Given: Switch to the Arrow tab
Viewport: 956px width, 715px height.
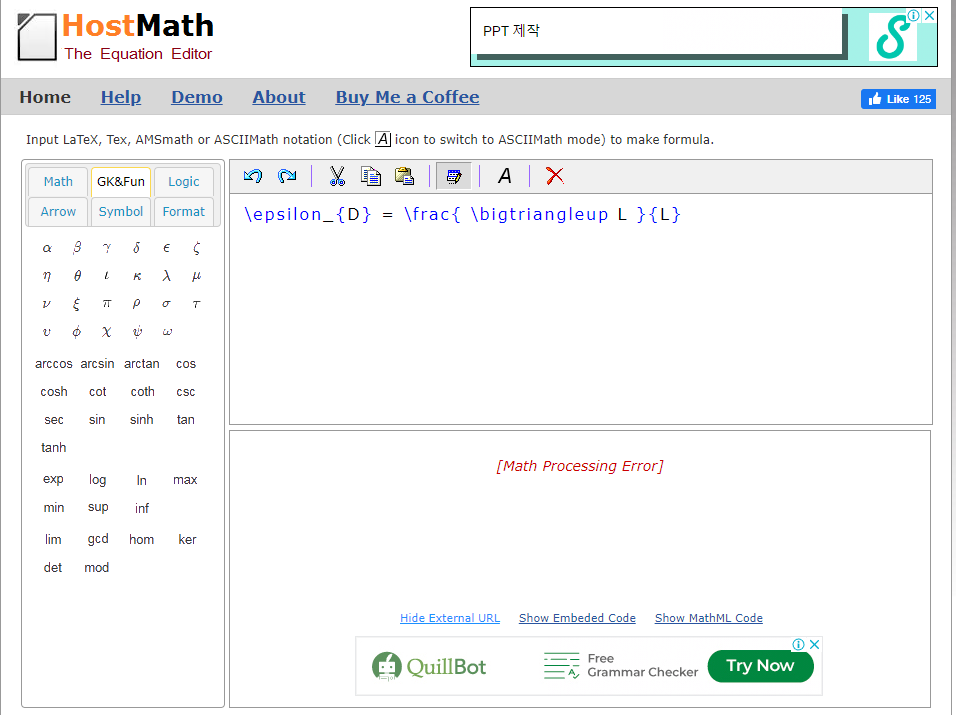Looking at the screenshot, I should [58, 212].
